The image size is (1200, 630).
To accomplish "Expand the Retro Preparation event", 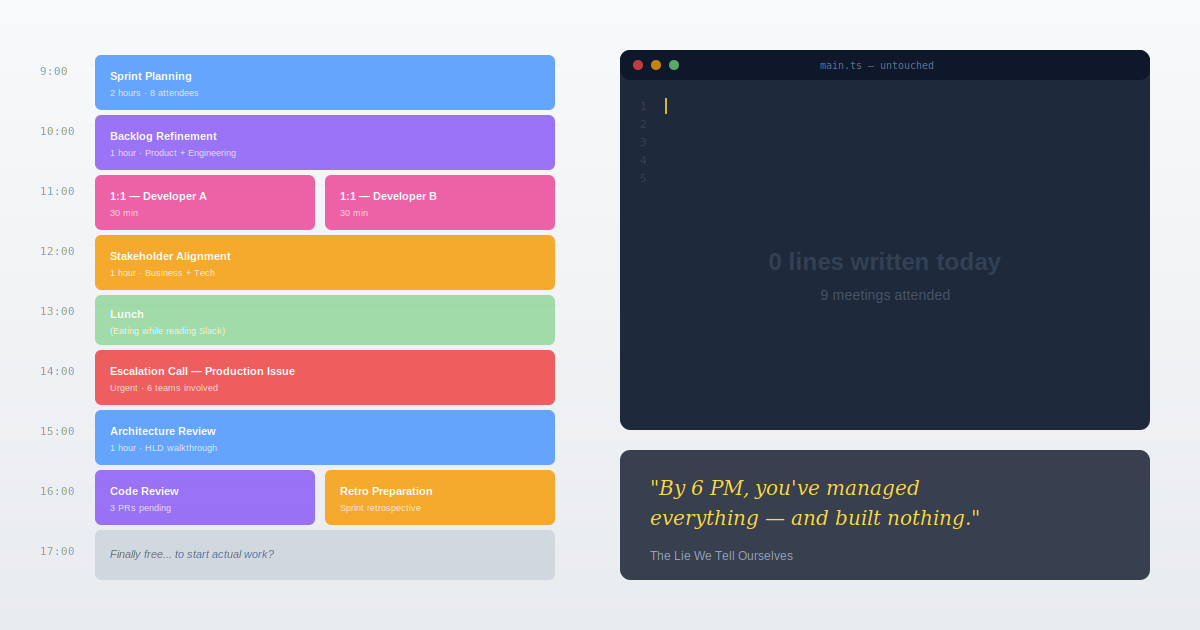I will (x=439, y=497).
